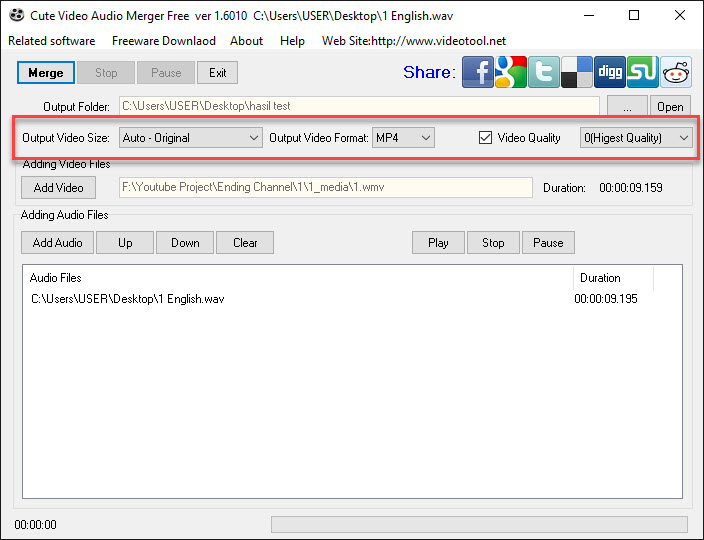Click the Output Folder path field

359,106
